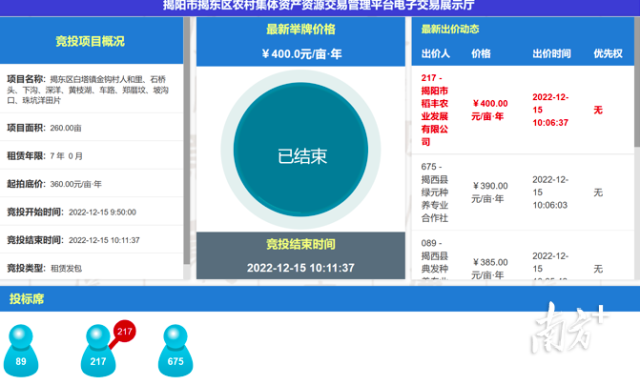
Task: Click the 最新出价动态 heading
Action: 450,29
